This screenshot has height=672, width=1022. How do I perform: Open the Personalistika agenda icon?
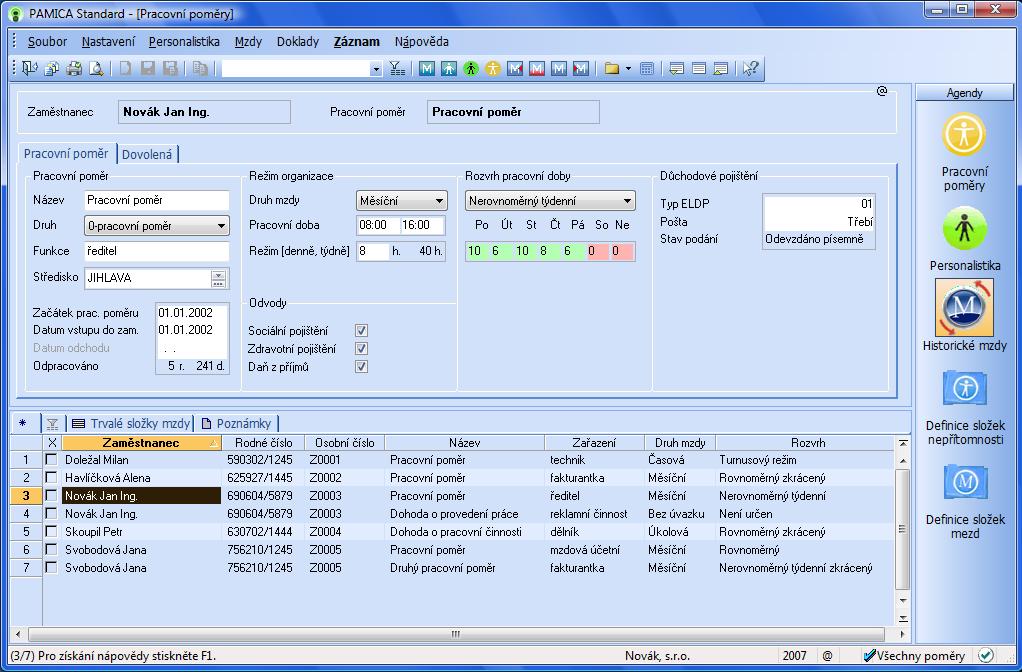964,229
